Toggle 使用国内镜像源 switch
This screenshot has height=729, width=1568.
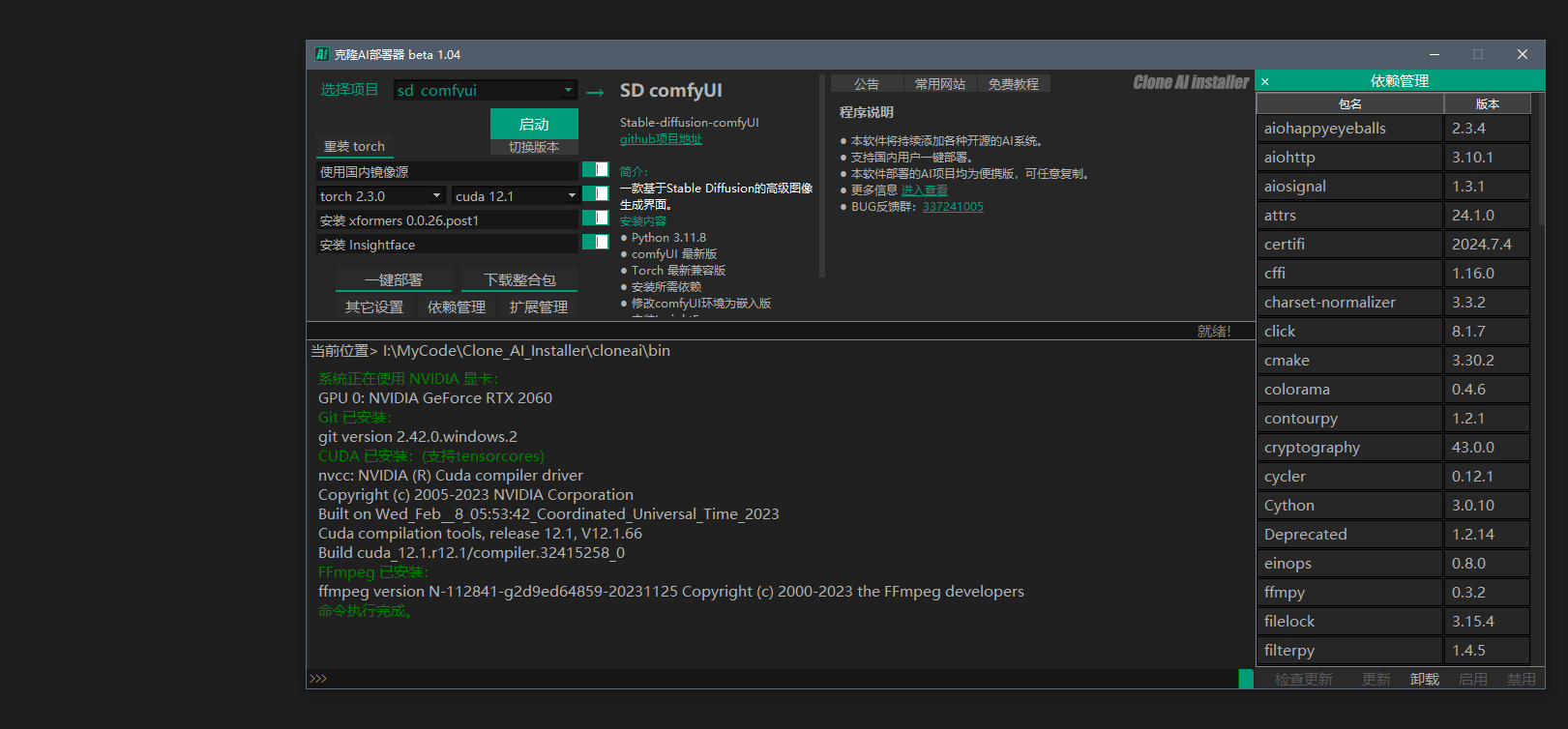click(x=595, y=170)
